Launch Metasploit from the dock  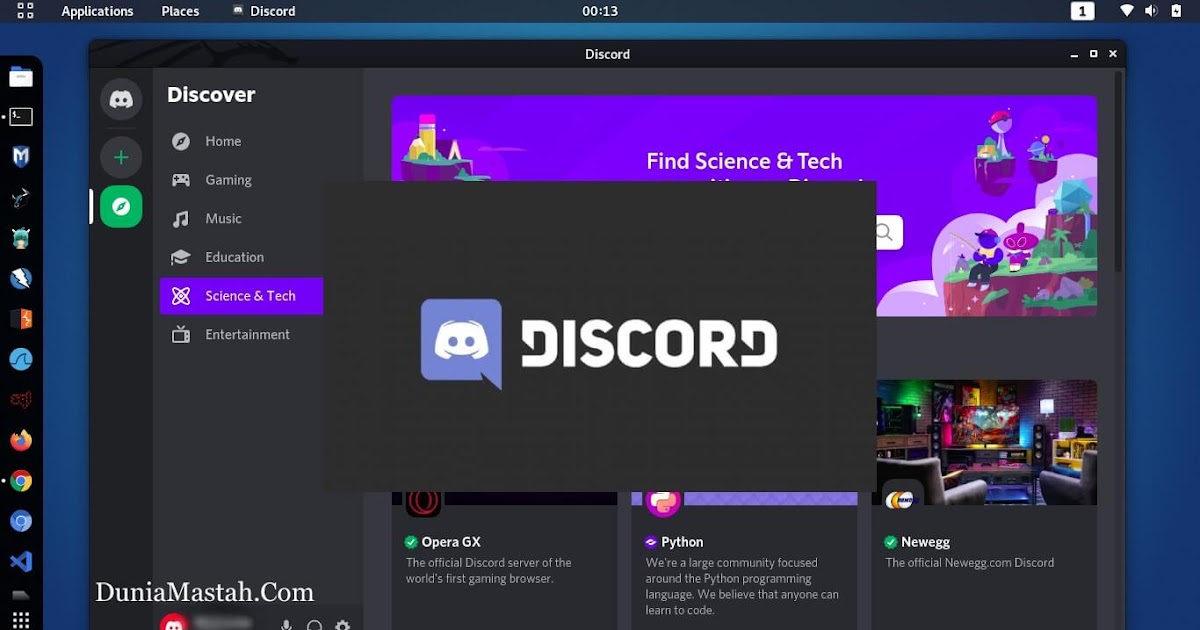point(21,157)
